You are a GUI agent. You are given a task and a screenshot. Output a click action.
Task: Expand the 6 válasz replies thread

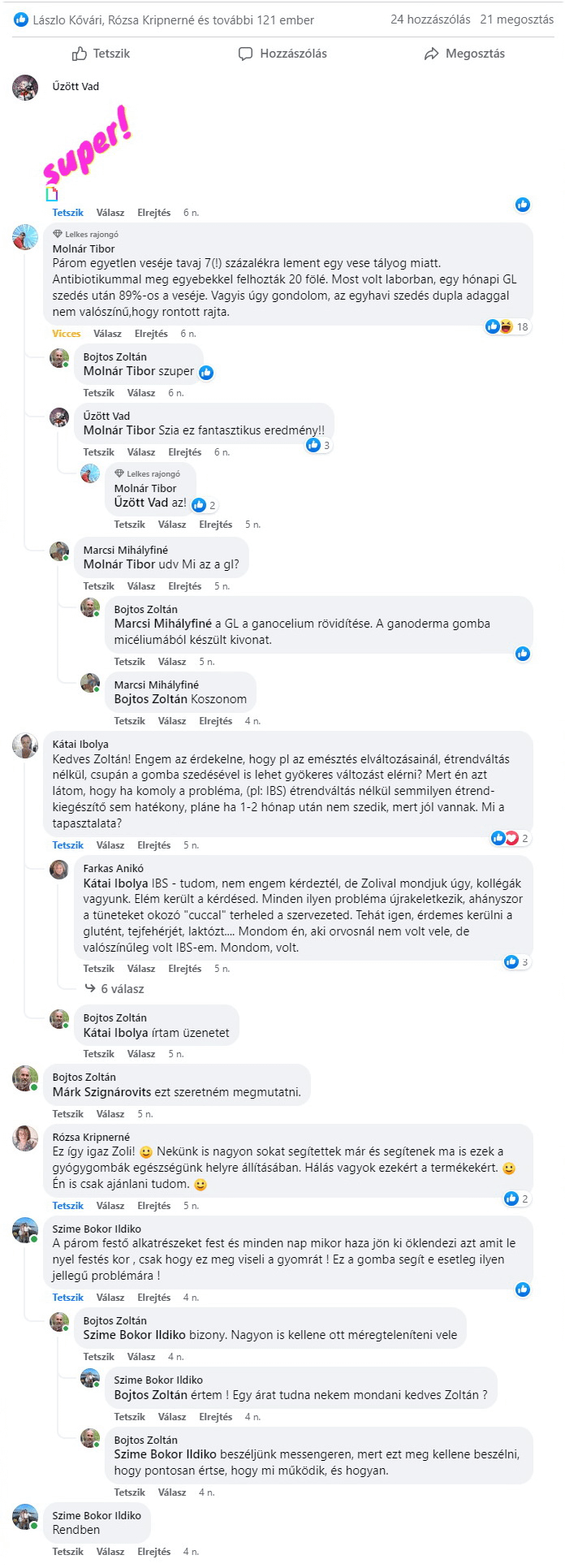point(122,989)
